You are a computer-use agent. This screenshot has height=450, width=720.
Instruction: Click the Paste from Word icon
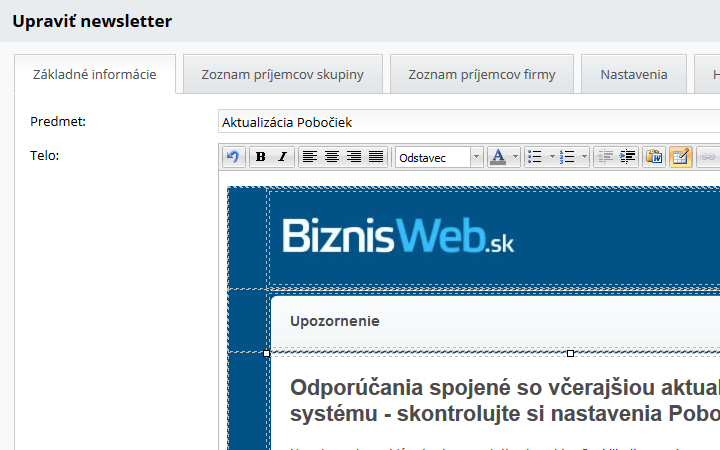655,157
